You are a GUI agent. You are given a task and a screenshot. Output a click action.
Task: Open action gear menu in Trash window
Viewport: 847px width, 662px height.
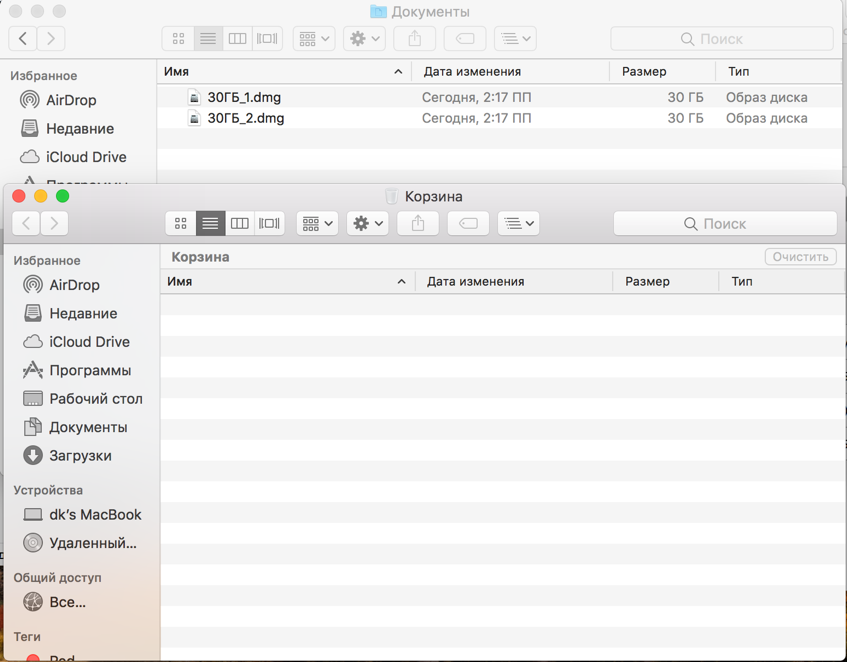(x=368, y=224)
